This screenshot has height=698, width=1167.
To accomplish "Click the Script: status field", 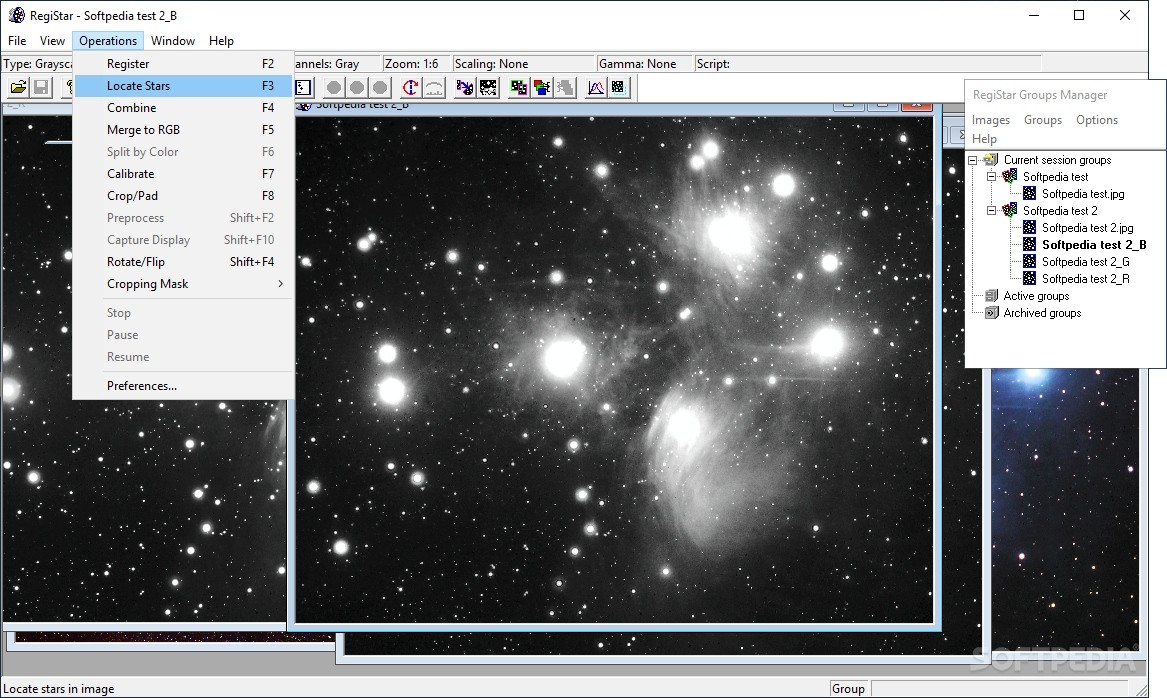I will 867,64.
